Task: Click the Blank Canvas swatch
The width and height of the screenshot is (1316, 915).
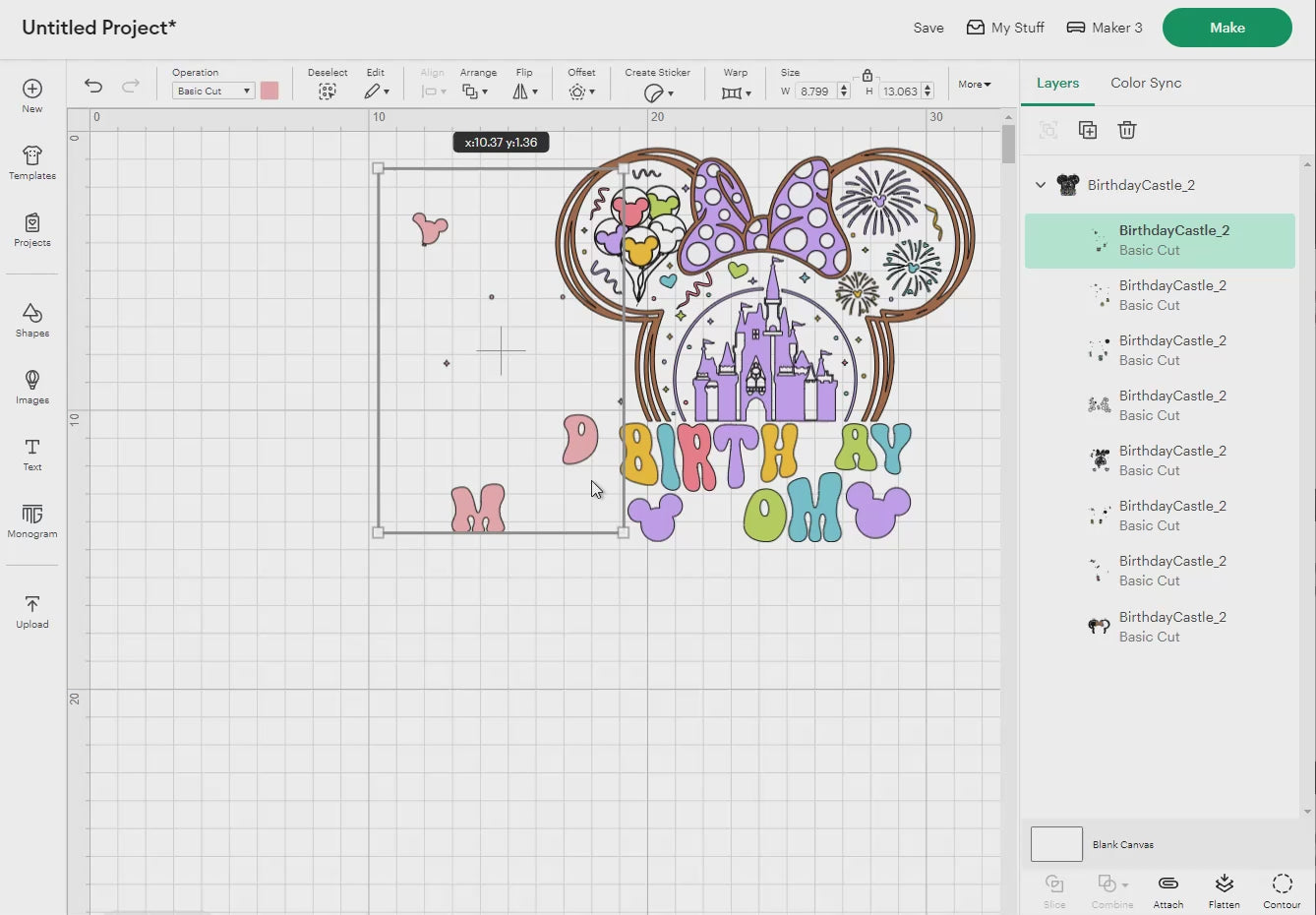Action: (x=1056, y=844)
